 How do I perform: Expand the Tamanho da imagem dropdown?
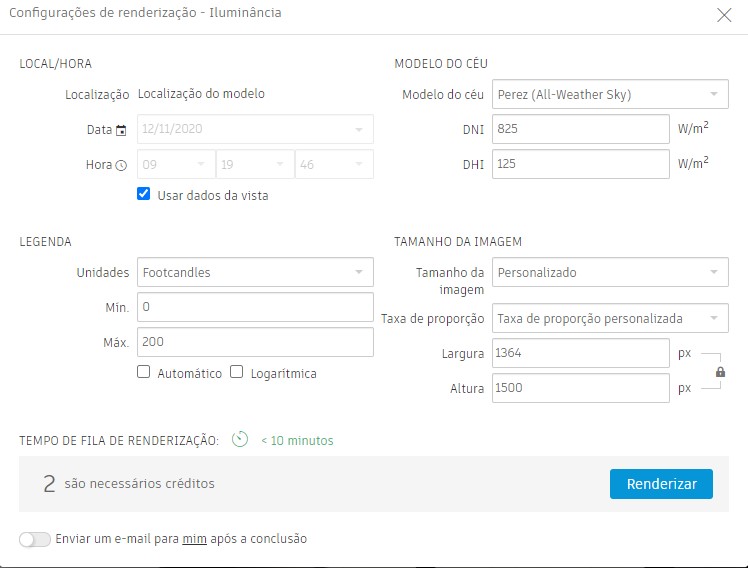[609, 272]
